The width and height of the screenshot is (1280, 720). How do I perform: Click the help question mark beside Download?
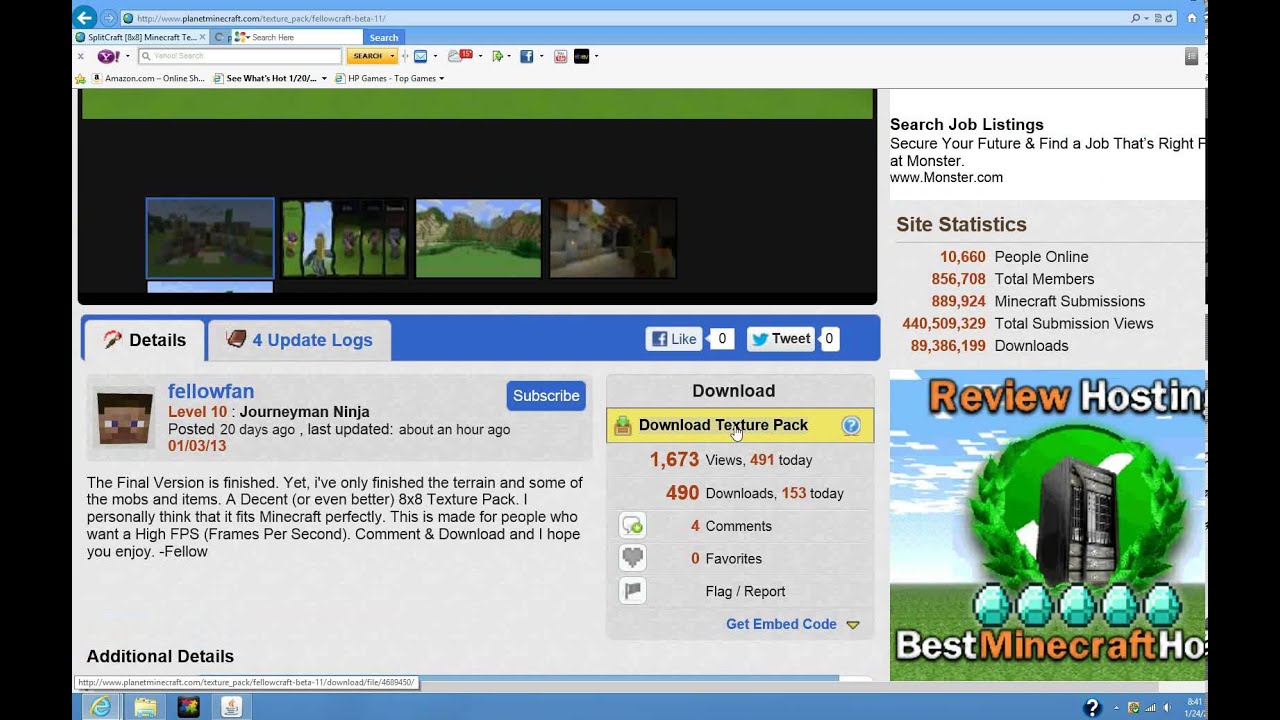tap(851, 425)
